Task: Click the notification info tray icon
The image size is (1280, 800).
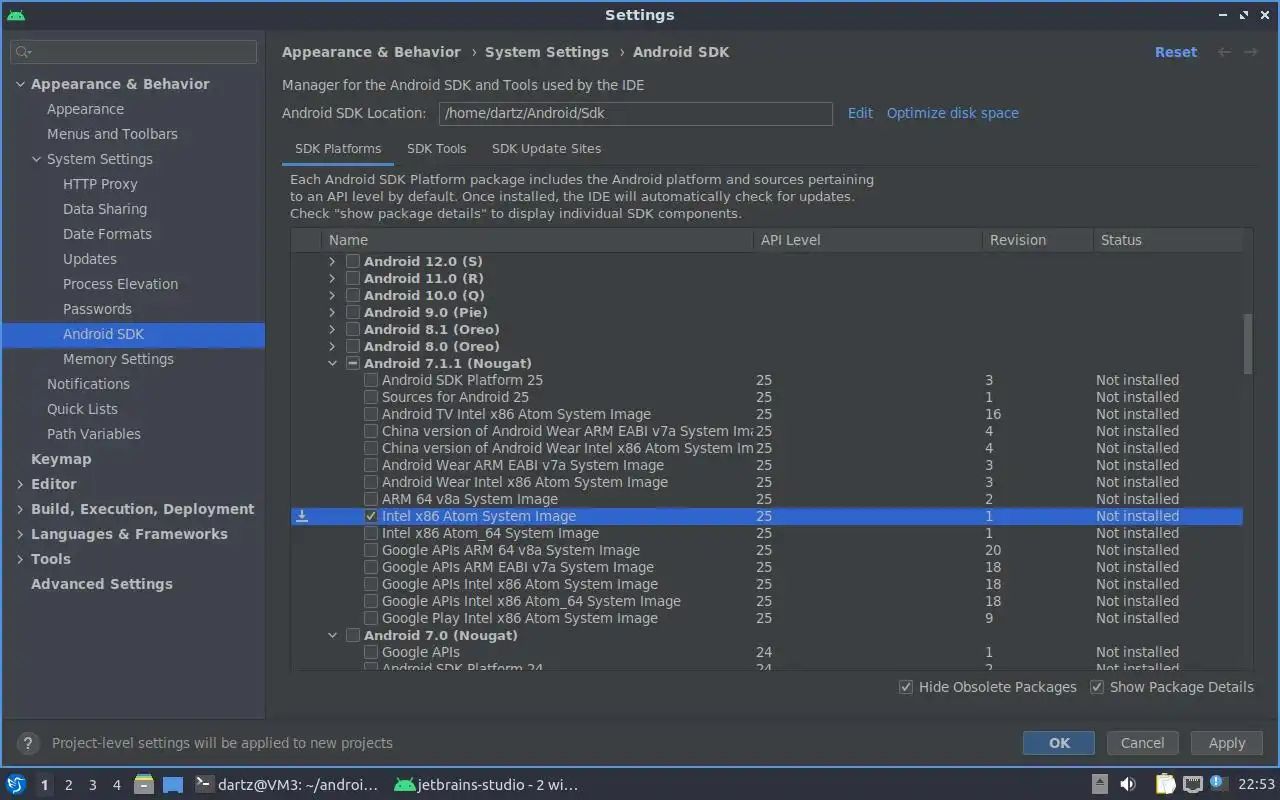Action: click(1217, 783)
